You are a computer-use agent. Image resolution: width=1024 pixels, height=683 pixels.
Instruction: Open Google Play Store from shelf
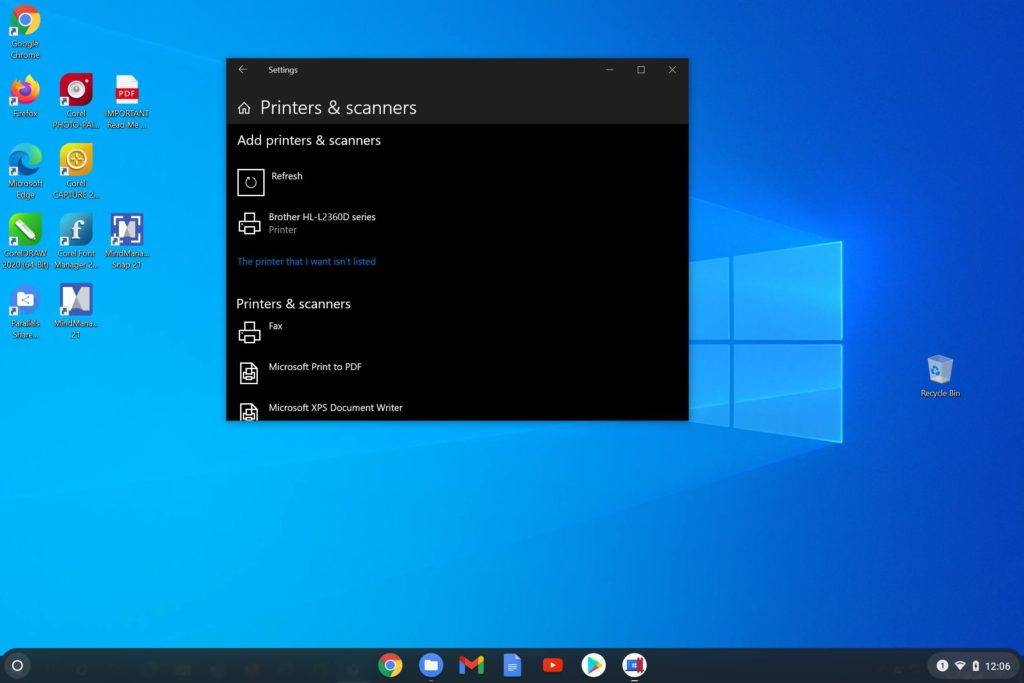(x=593, y=665)
